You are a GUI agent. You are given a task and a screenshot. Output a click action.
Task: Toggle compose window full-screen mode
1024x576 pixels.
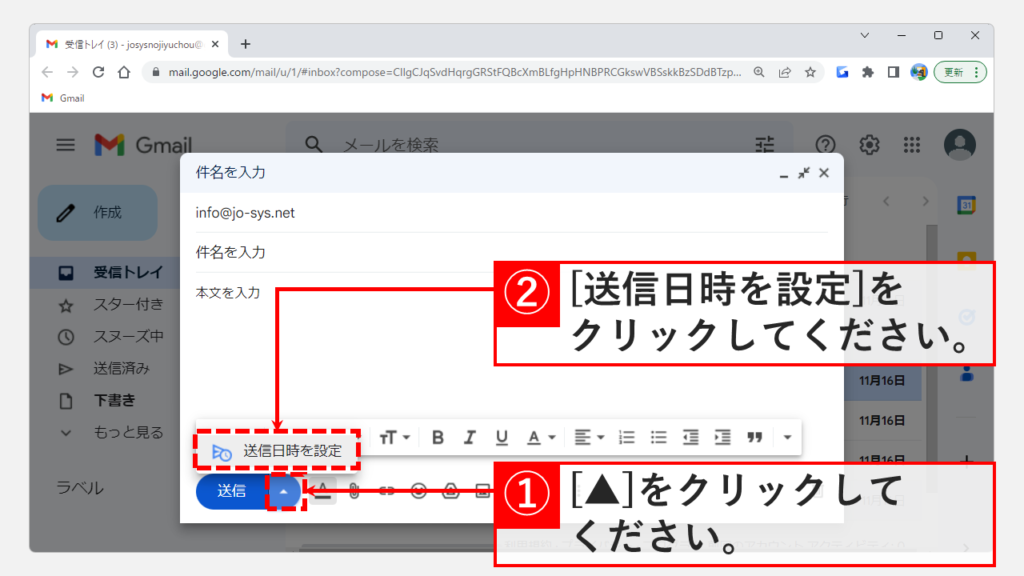[803, 173]
